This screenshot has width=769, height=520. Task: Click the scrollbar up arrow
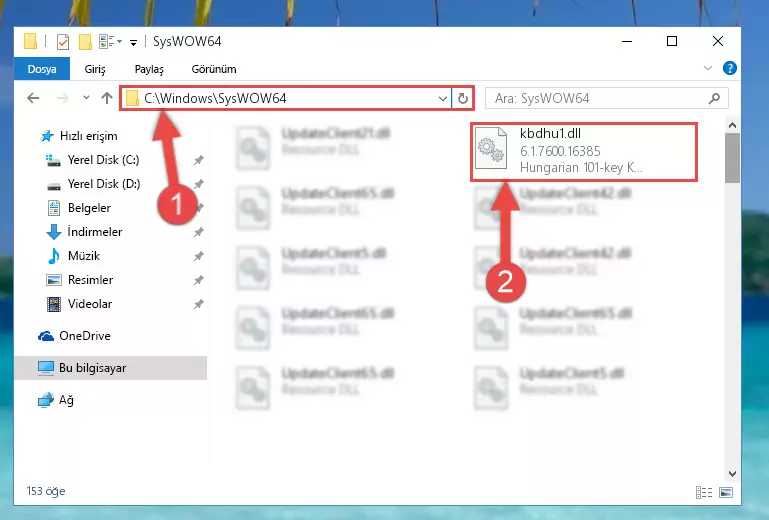pyautogui.click(x=732, y=125)
